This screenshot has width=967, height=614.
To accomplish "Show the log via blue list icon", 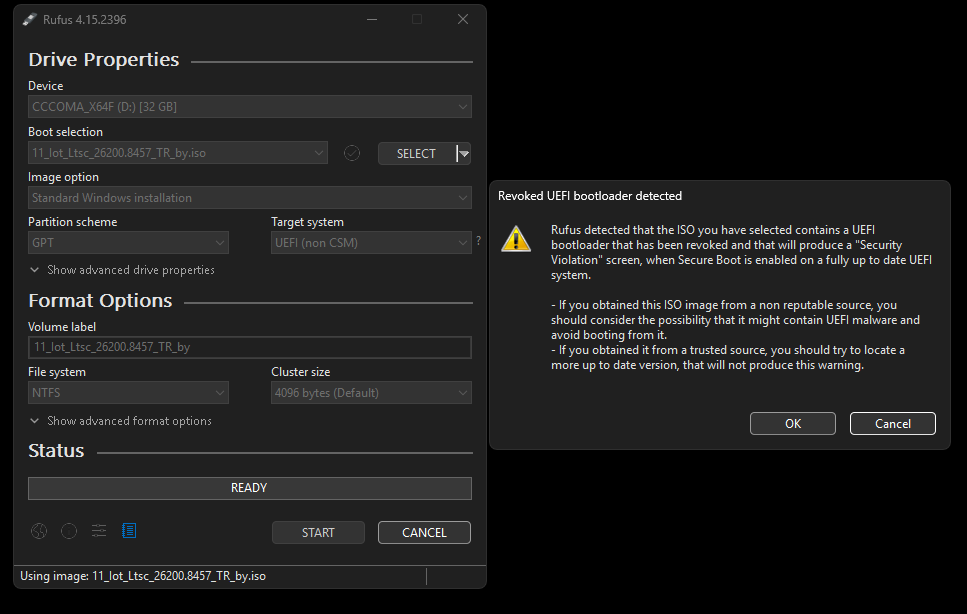I will click(129, 531).
